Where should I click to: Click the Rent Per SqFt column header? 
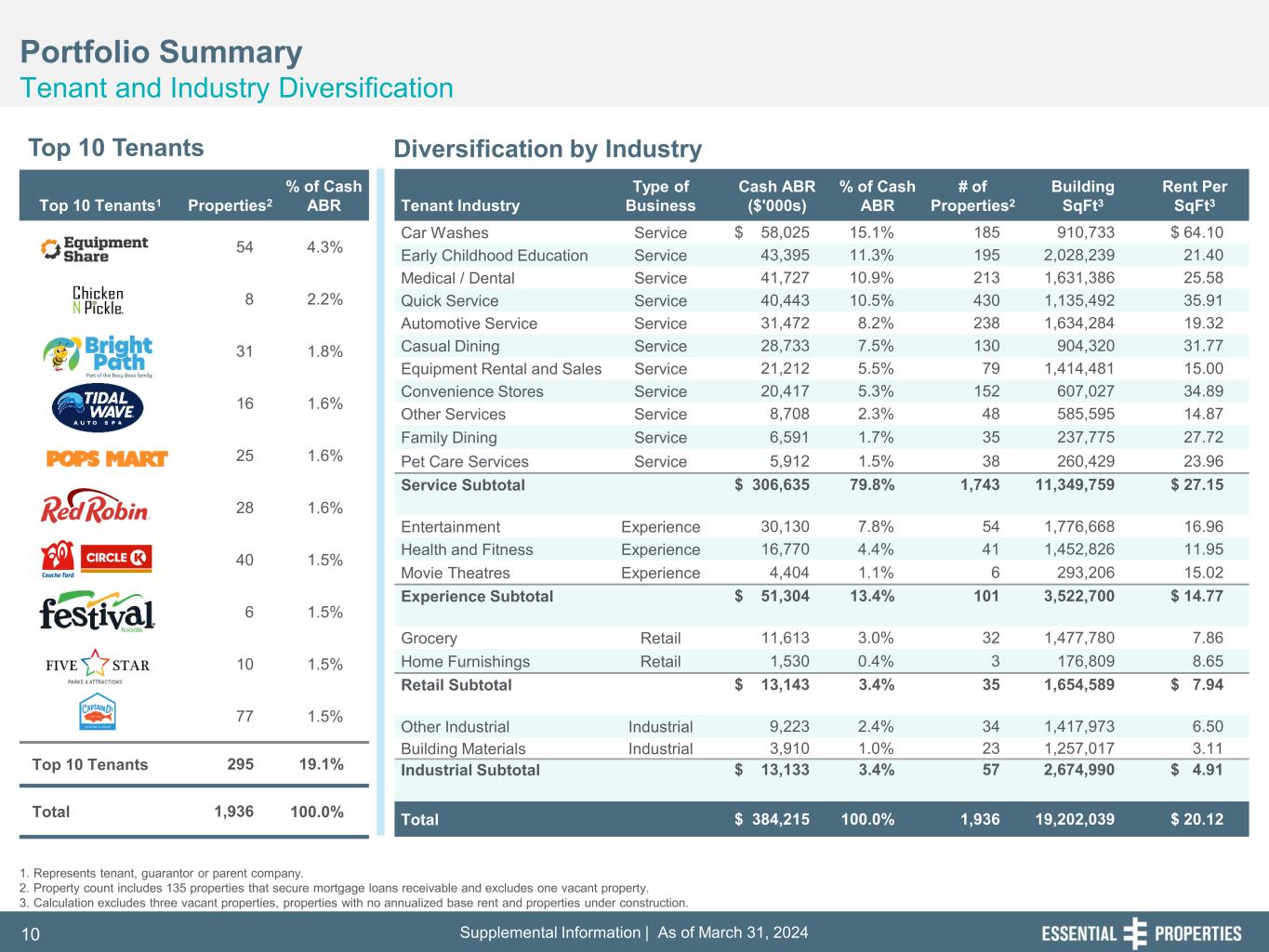click(x=1194, y=196)
